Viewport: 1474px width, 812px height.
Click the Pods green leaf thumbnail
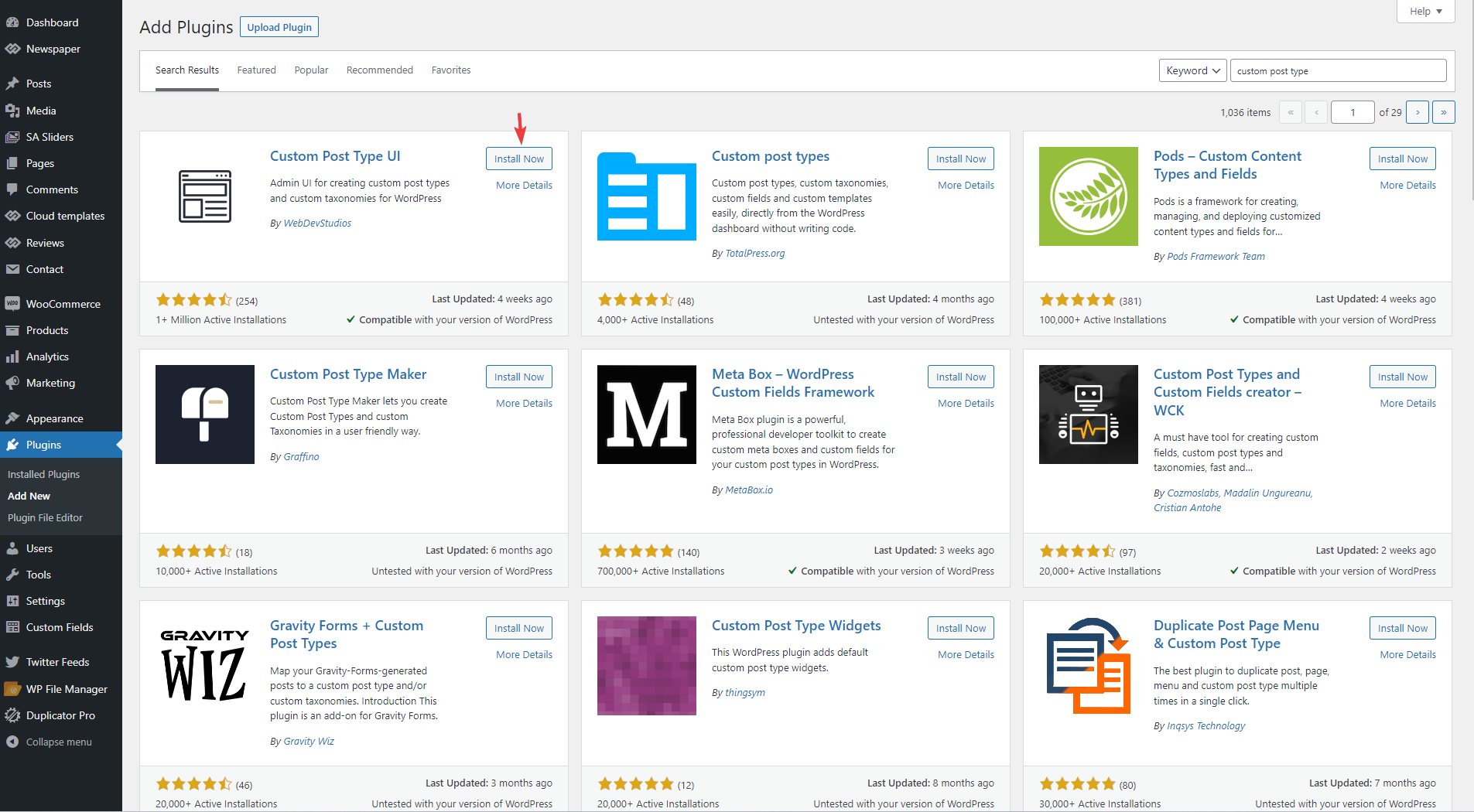point(1089,196)
